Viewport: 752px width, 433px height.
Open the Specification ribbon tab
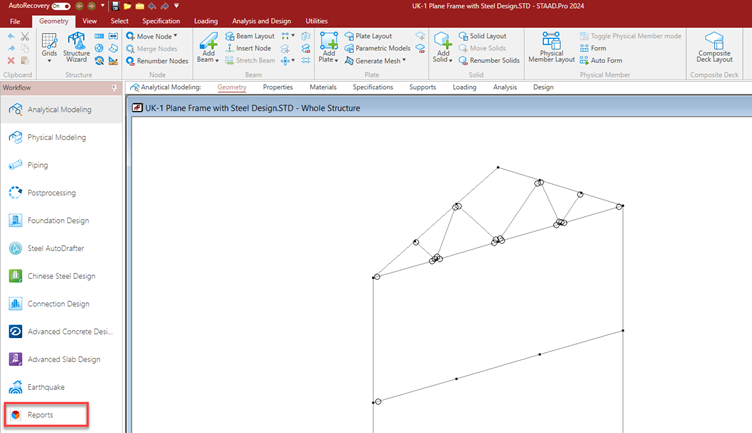(161, 21)
